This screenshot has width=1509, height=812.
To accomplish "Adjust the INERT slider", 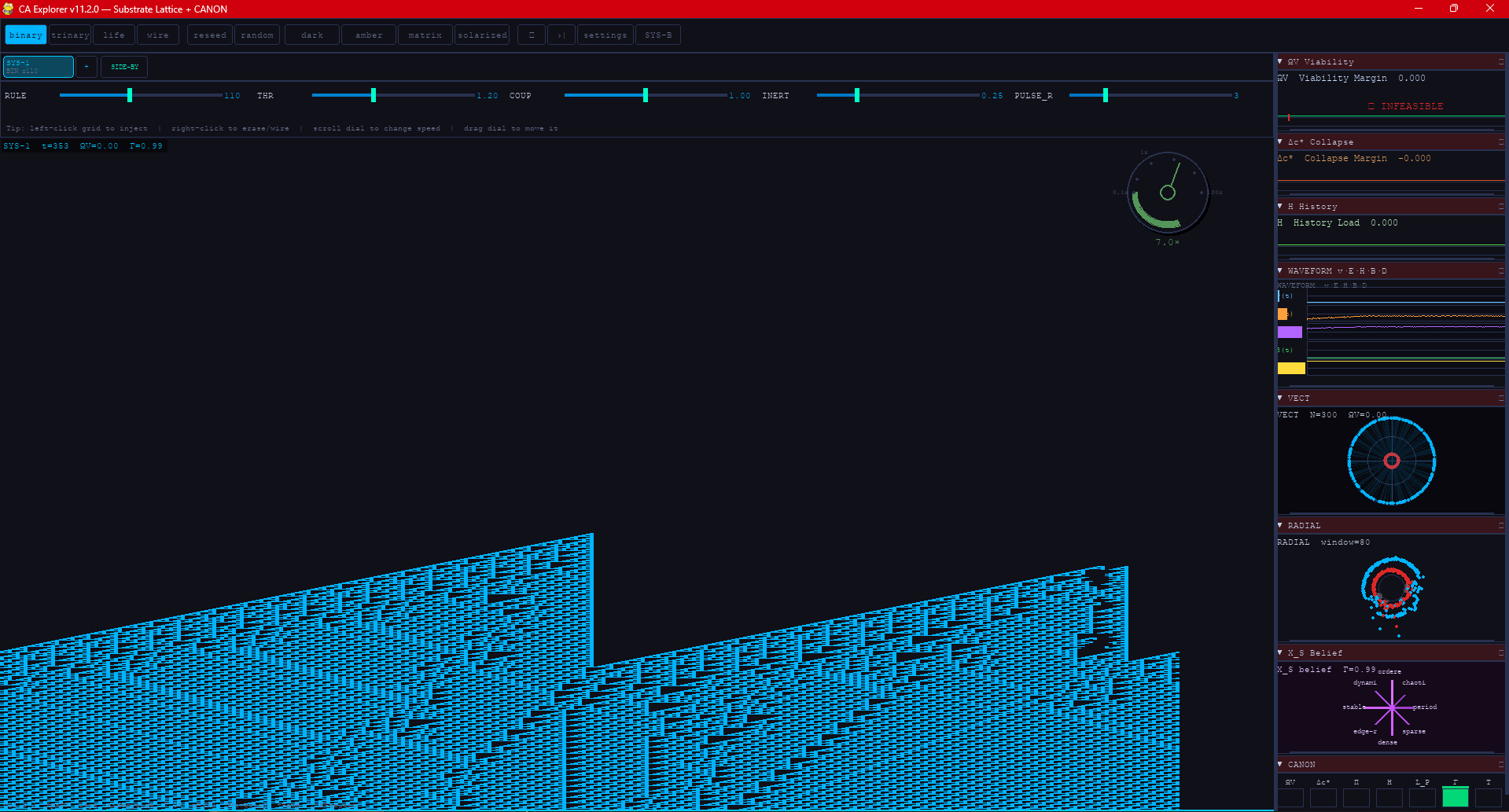I will [898, 95].
